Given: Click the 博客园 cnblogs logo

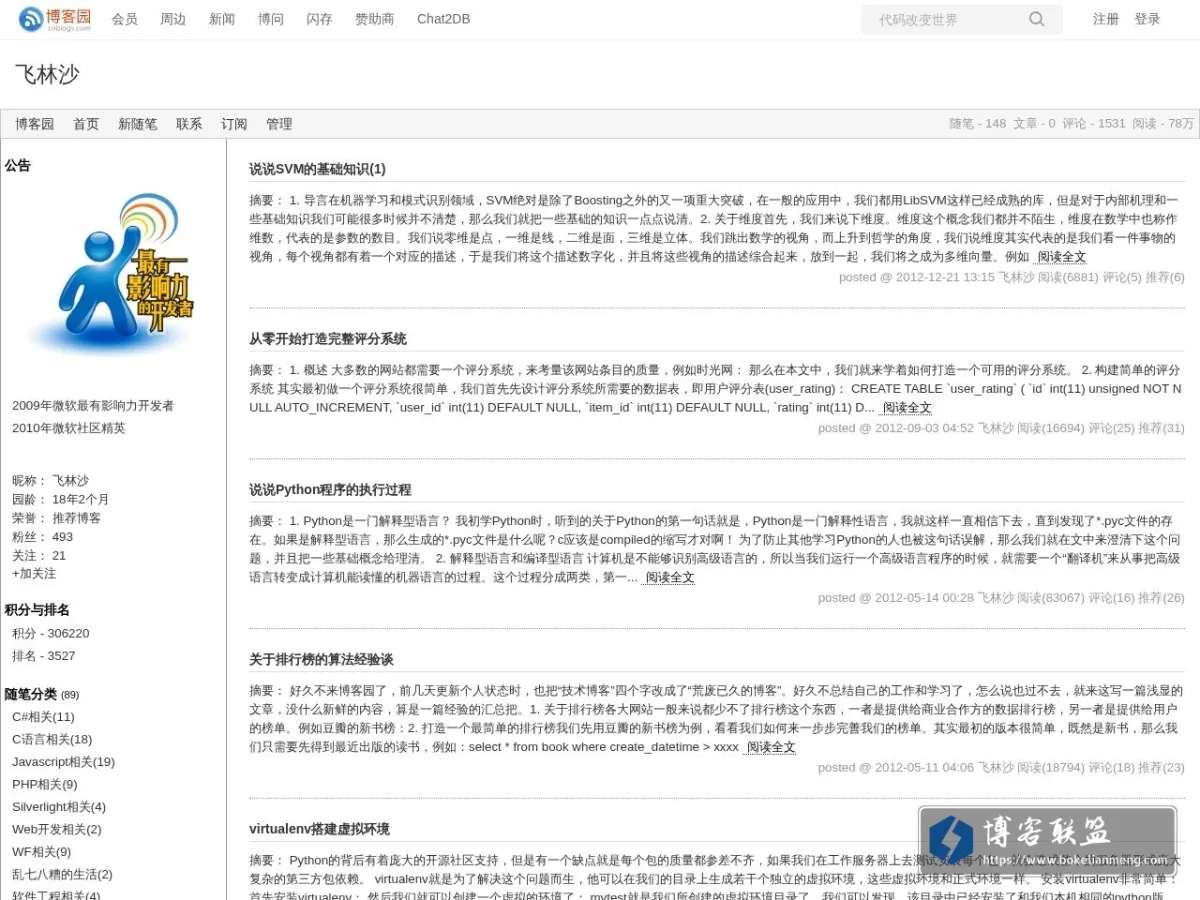Looking at the screenshot, I should [55, 18].
